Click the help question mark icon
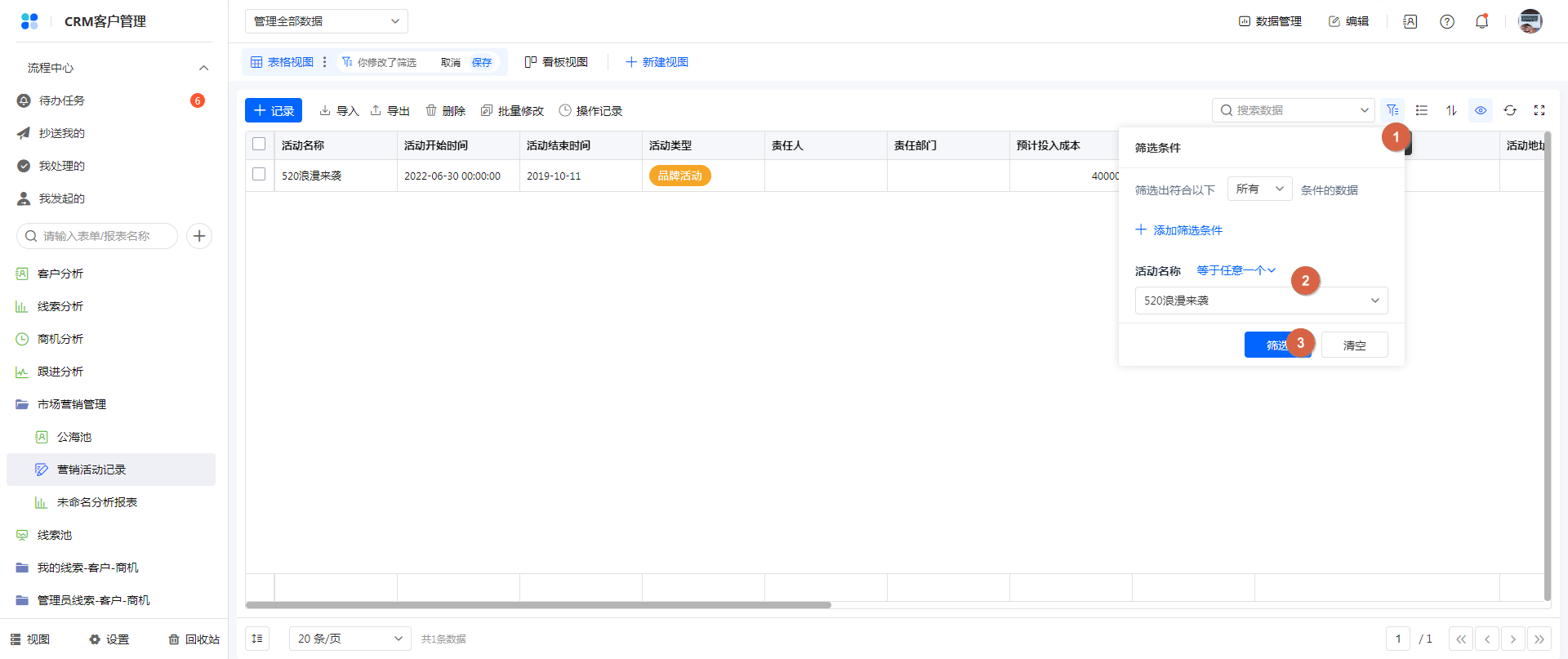 (1447, 22)
